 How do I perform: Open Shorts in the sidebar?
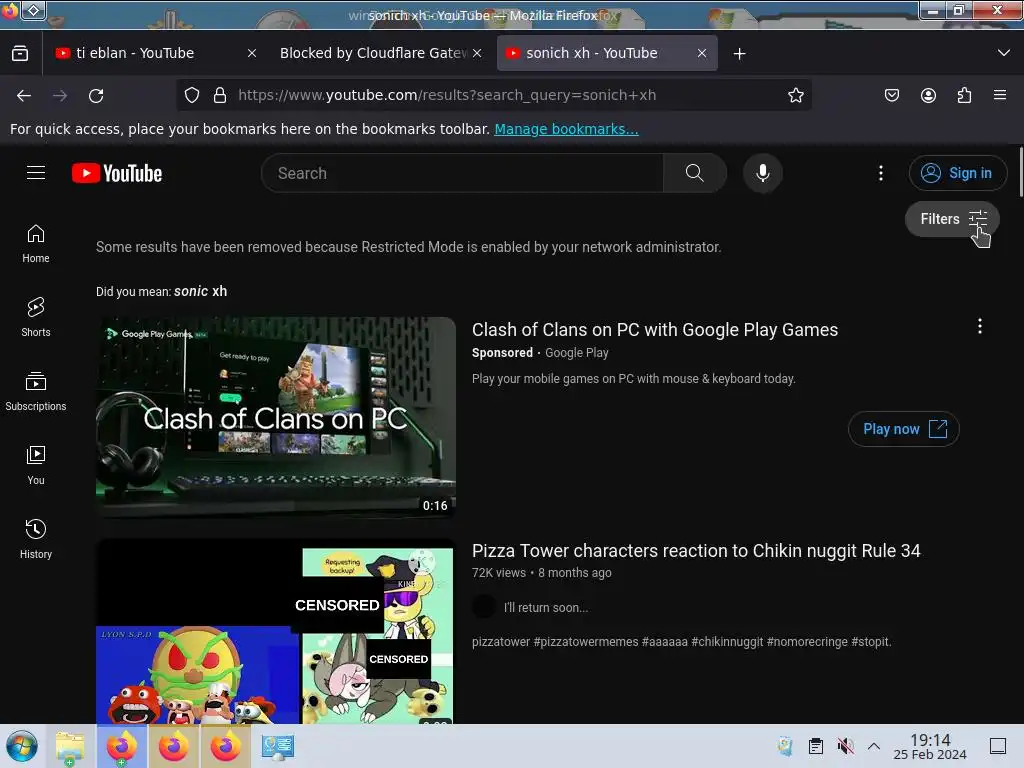click(x=36, y=317)
